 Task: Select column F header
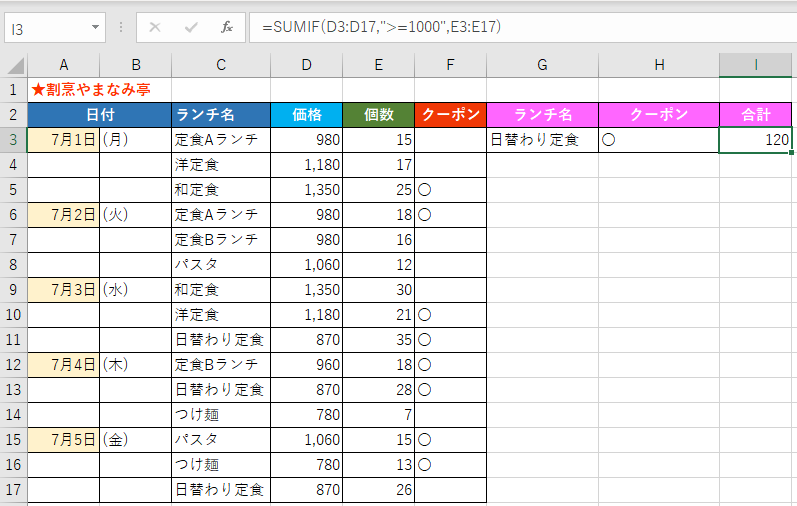point(450,65)
